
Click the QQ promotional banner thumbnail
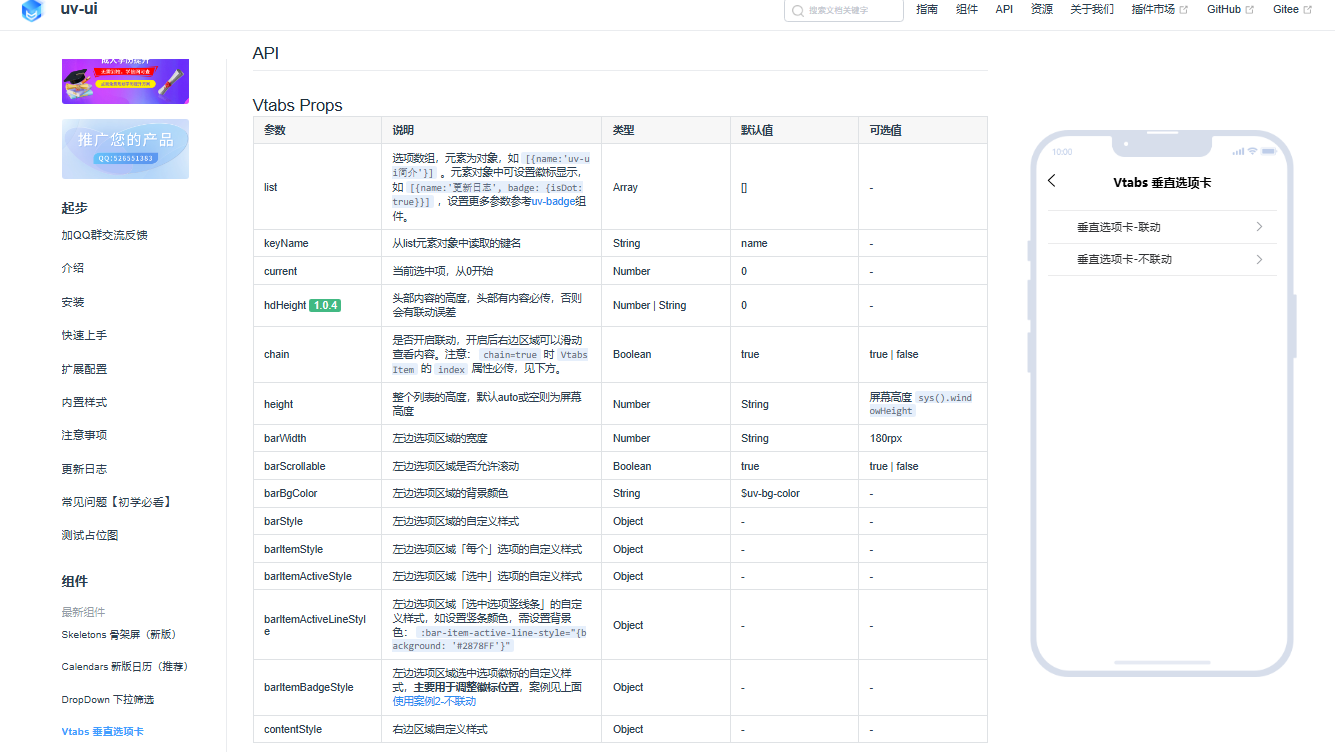125,149
